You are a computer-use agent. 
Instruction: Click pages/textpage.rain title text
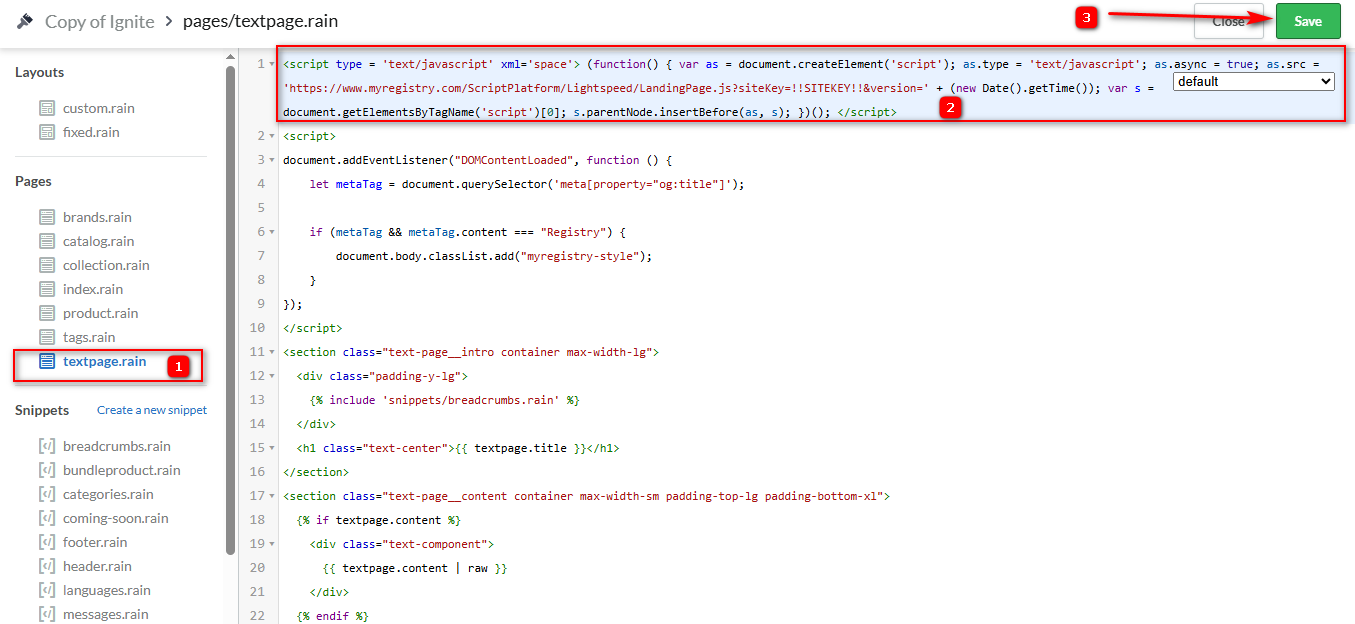261,21
